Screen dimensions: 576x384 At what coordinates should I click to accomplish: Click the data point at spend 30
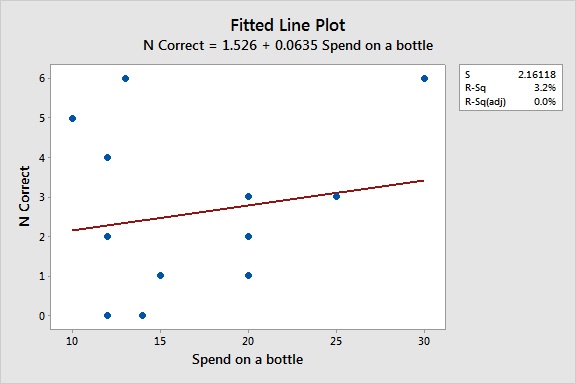[424, 79]
